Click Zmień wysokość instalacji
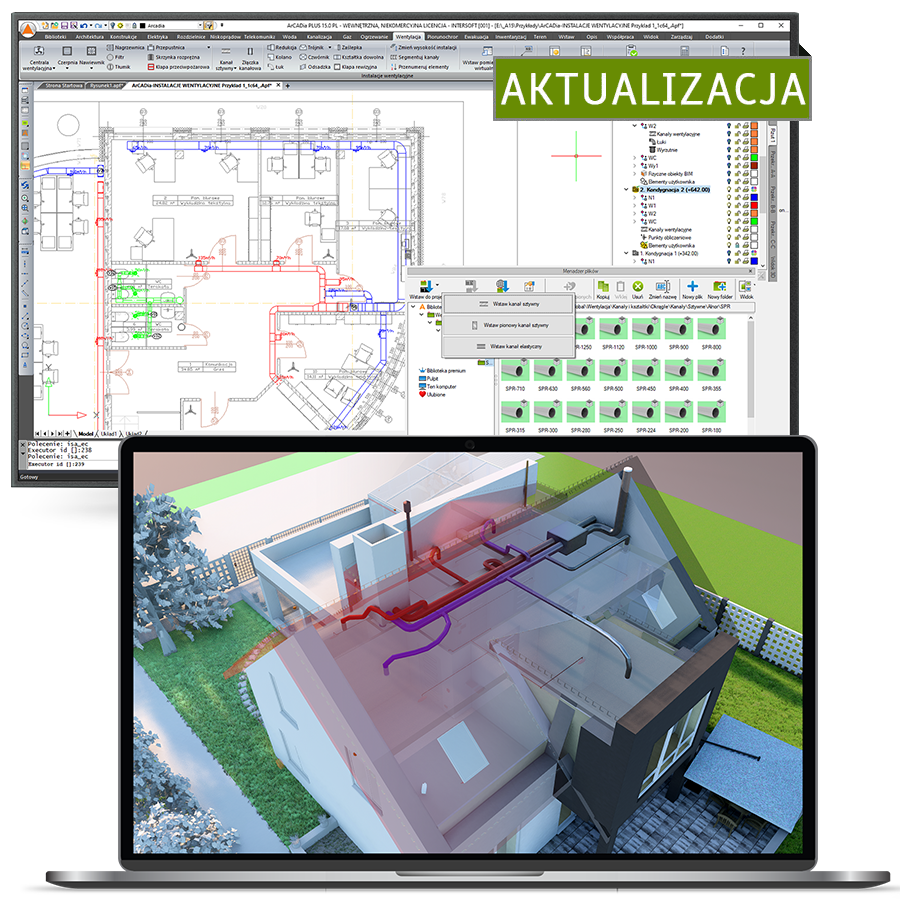 (x=424, y=48)
